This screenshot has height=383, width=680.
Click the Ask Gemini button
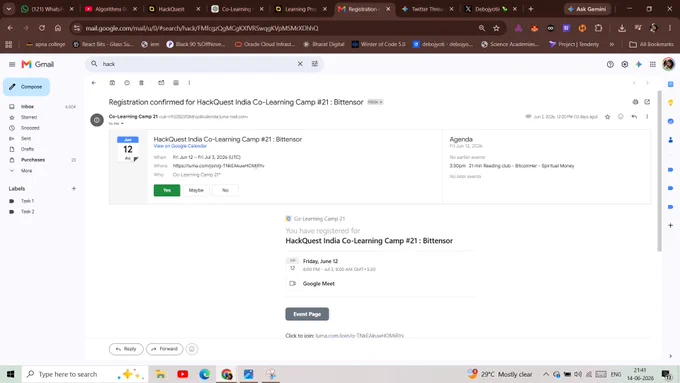[x=588, y=9]
